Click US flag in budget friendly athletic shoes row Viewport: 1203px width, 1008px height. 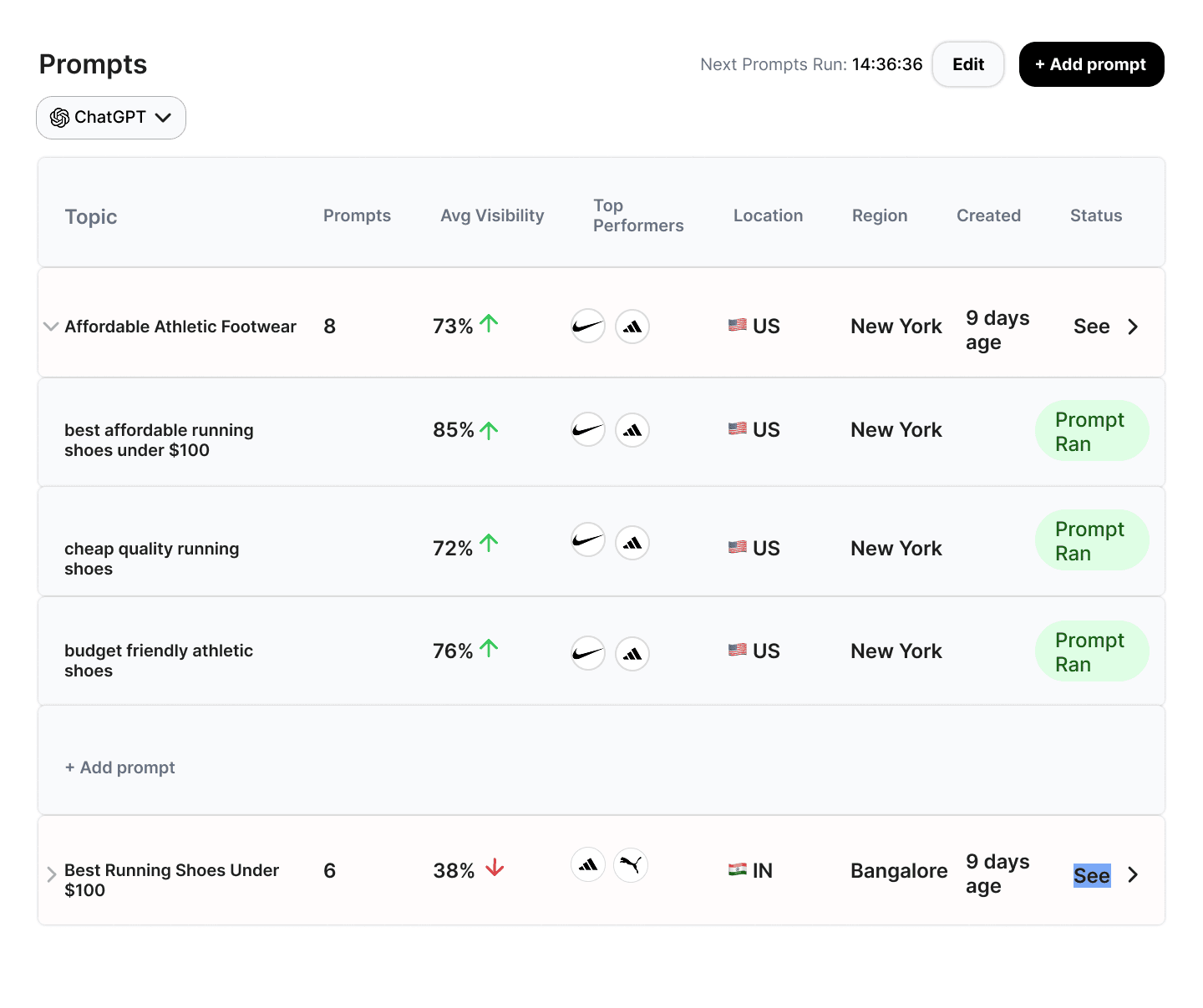738,649
